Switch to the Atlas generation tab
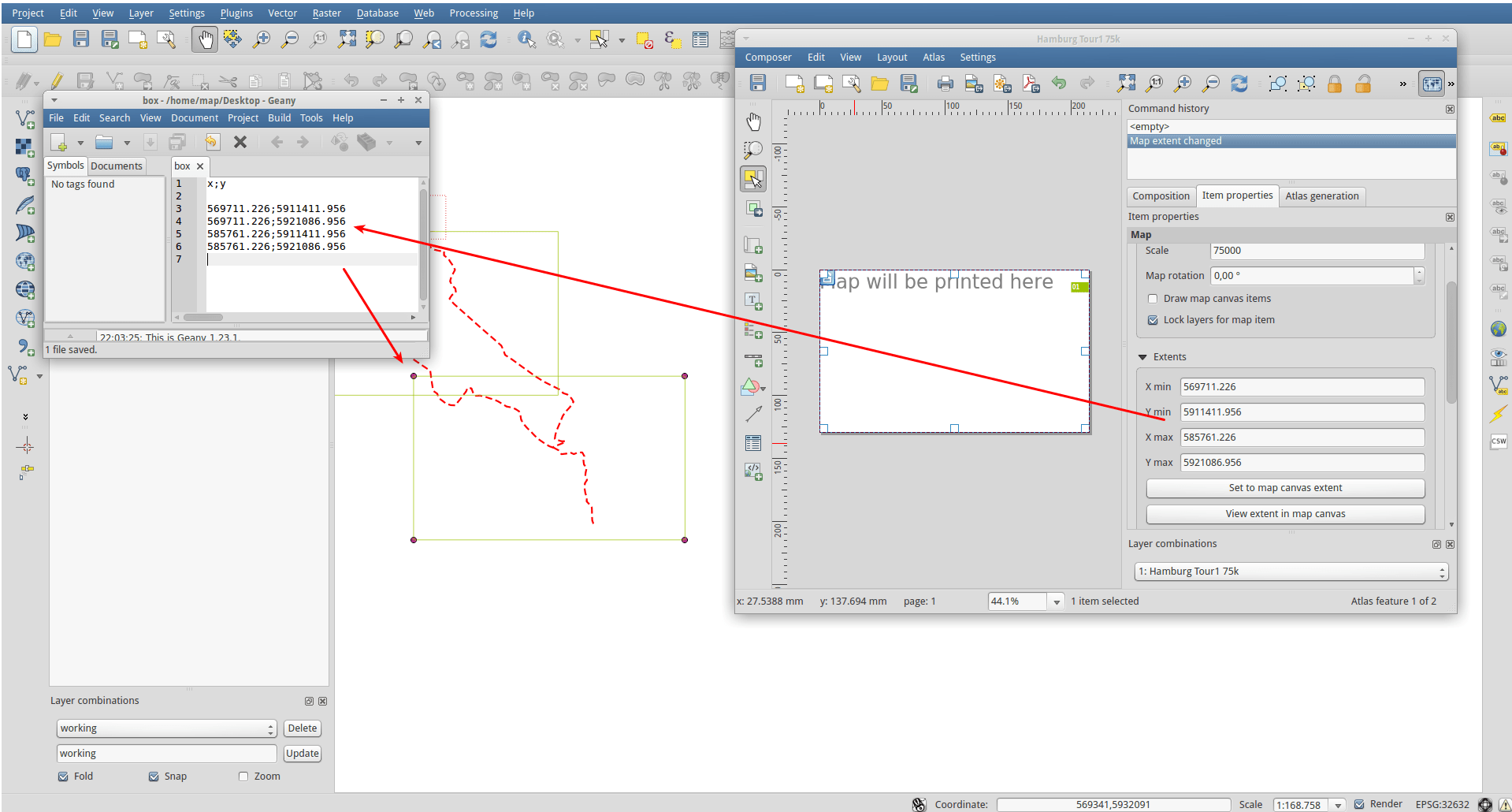This screenshot has width=1512, height=812. click(1322, 196)
